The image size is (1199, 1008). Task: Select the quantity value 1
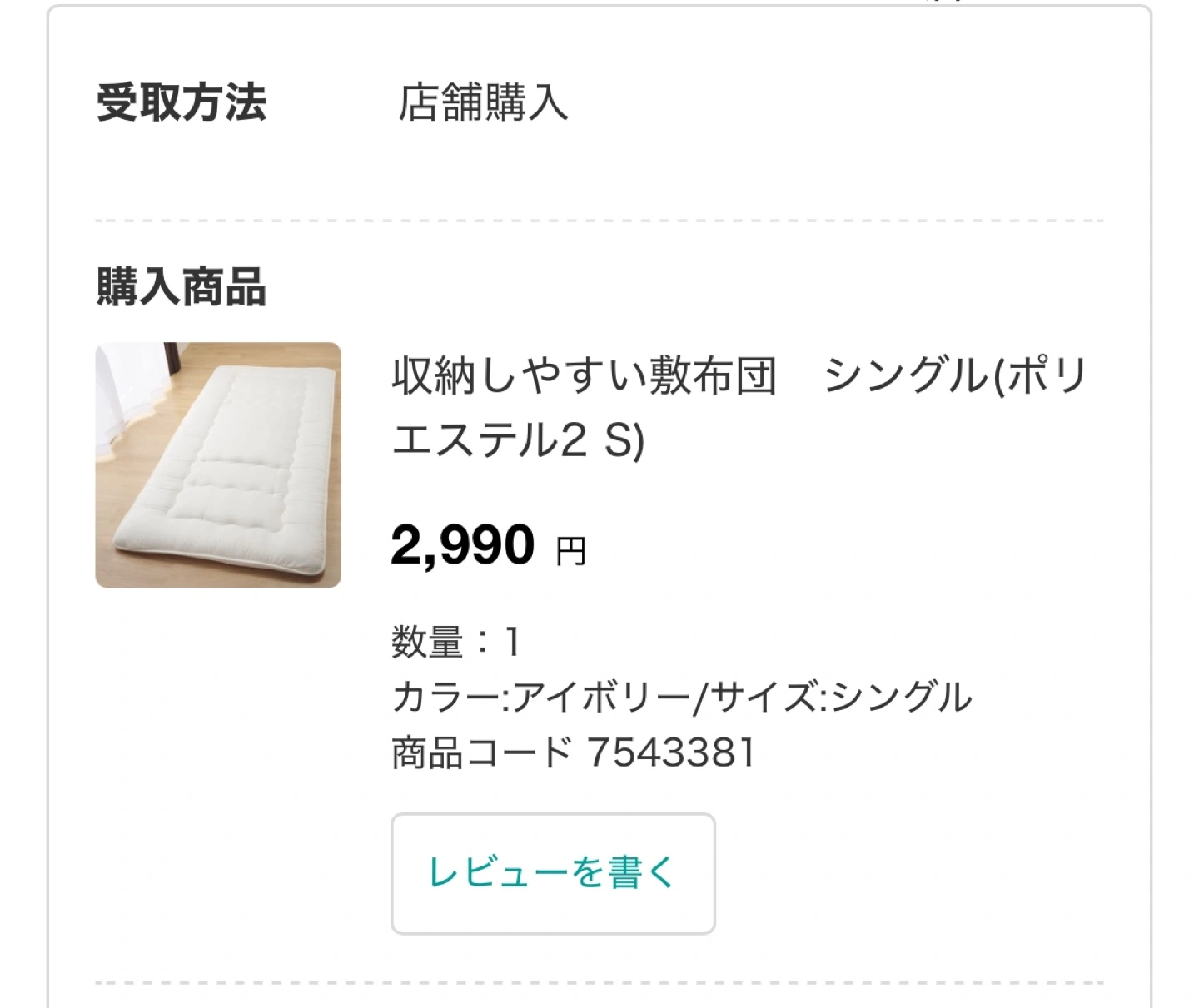tap(512, 643)
